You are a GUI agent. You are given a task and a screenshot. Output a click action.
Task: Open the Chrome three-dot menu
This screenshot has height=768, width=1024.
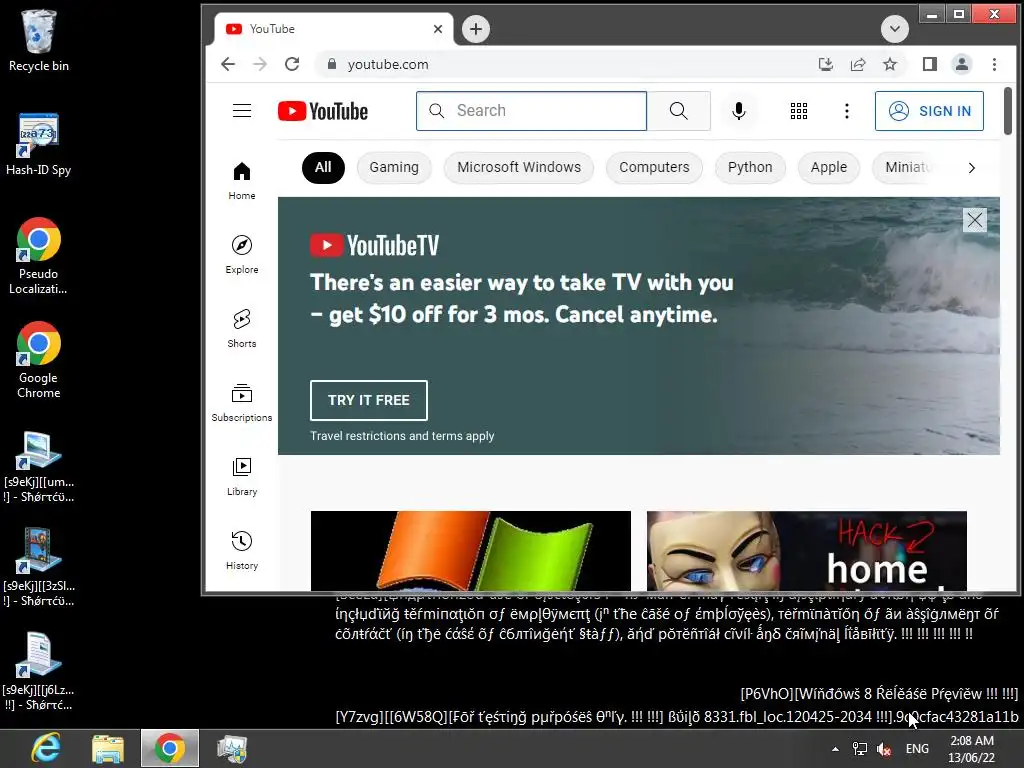tap(994, 64)
